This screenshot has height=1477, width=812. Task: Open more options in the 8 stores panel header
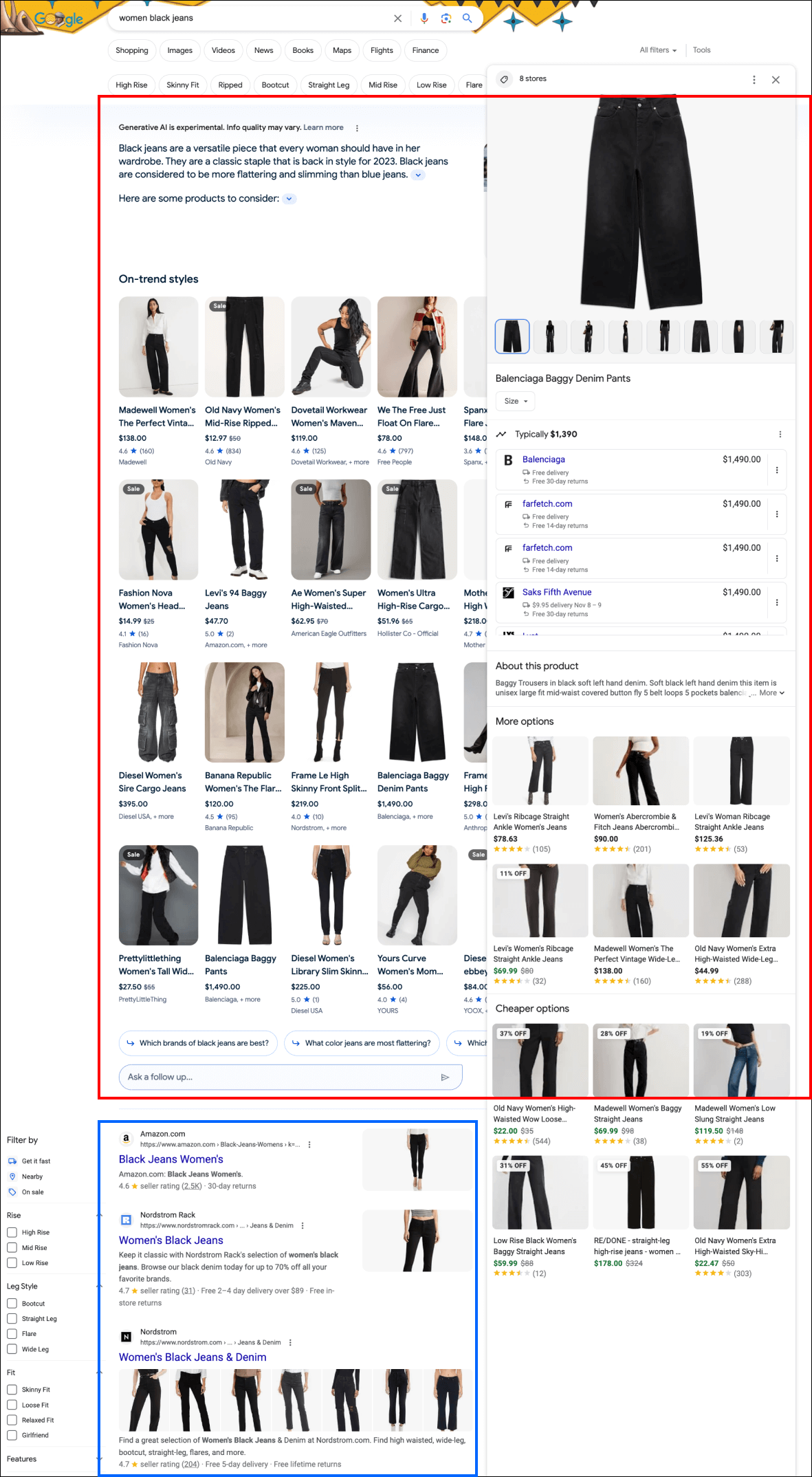tap(754, 80)
